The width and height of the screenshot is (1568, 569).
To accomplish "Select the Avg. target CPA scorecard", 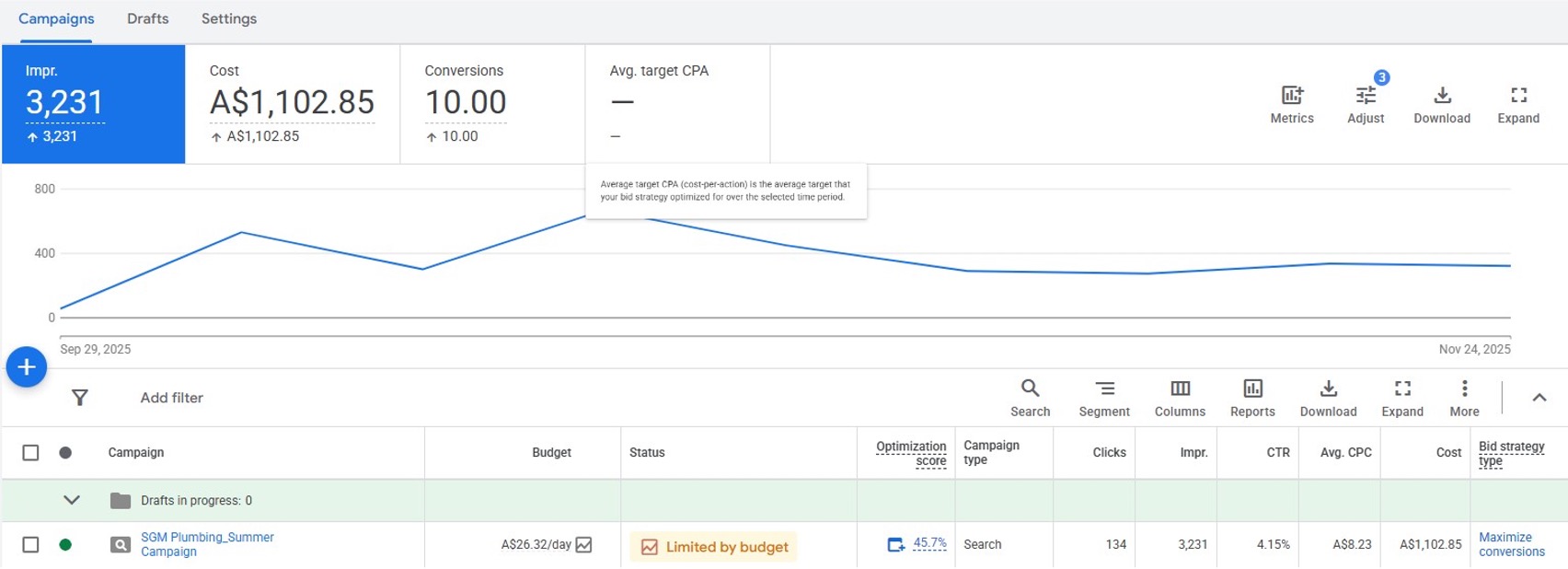I will pyautogui.click(x=678, y=104).
